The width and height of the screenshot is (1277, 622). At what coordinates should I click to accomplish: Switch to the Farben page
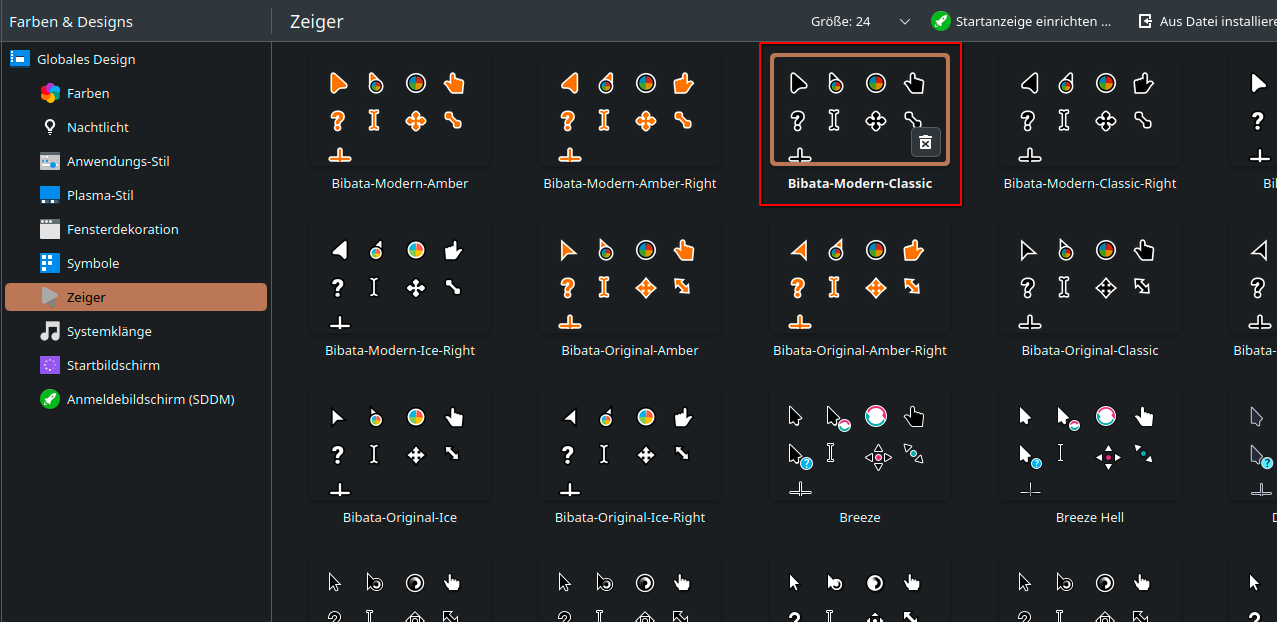pyautogui.click(x=136, y=93)
